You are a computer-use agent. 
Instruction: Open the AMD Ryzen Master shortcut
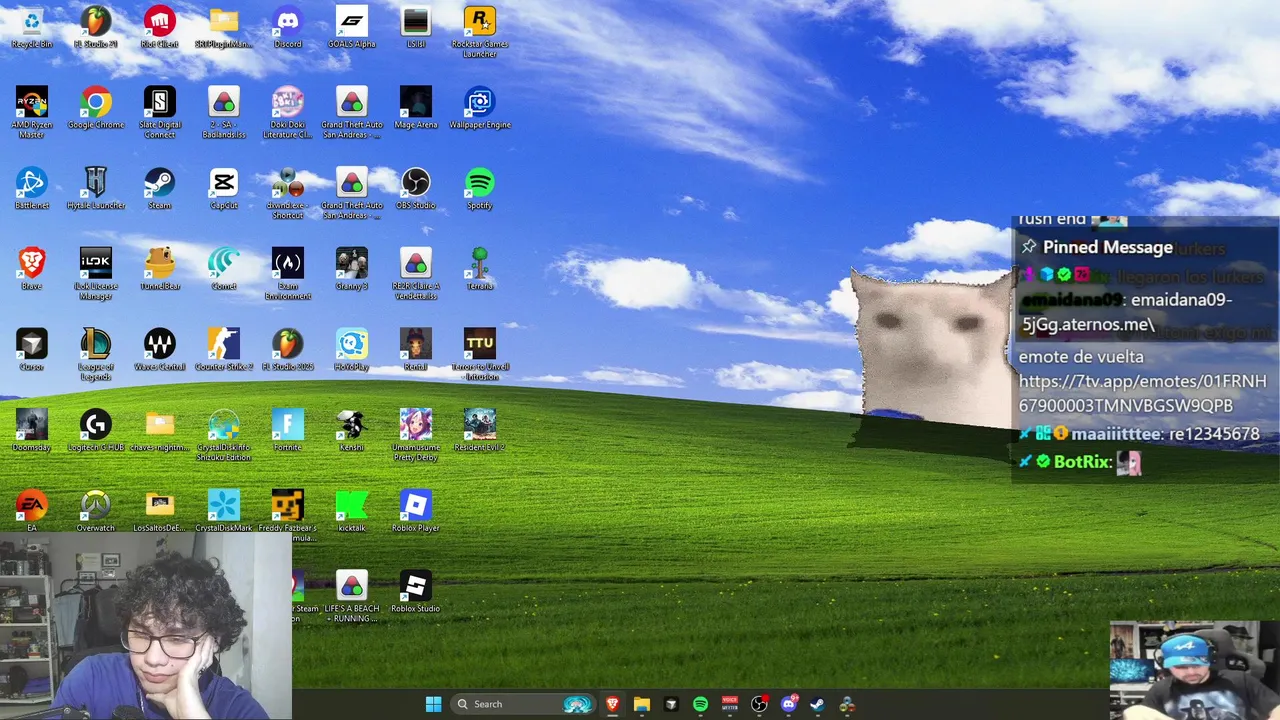32,112
